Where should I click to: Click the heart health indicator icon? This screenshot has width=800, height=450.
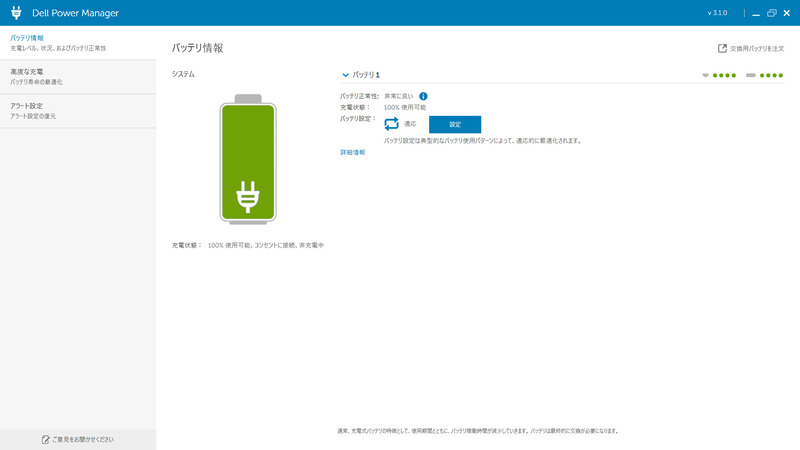(x=706, y=75)
